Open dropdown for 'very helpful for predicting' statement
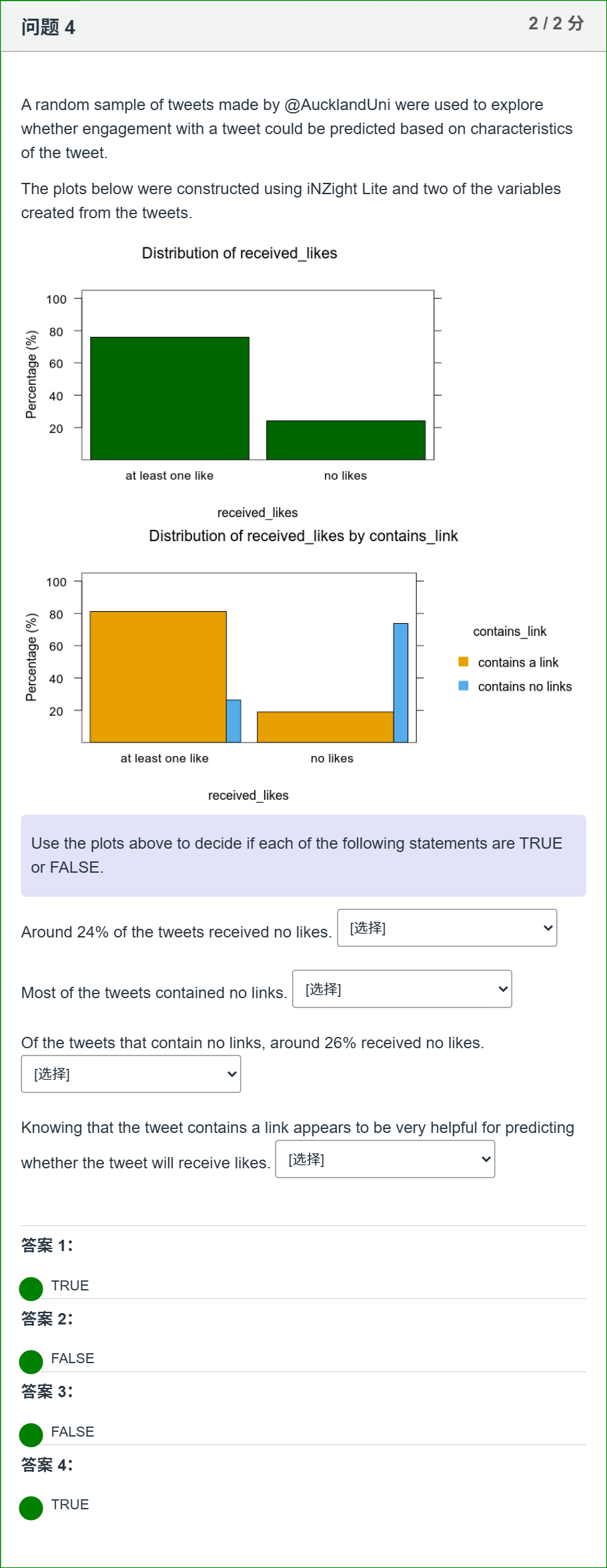 tap(385, 1159)
